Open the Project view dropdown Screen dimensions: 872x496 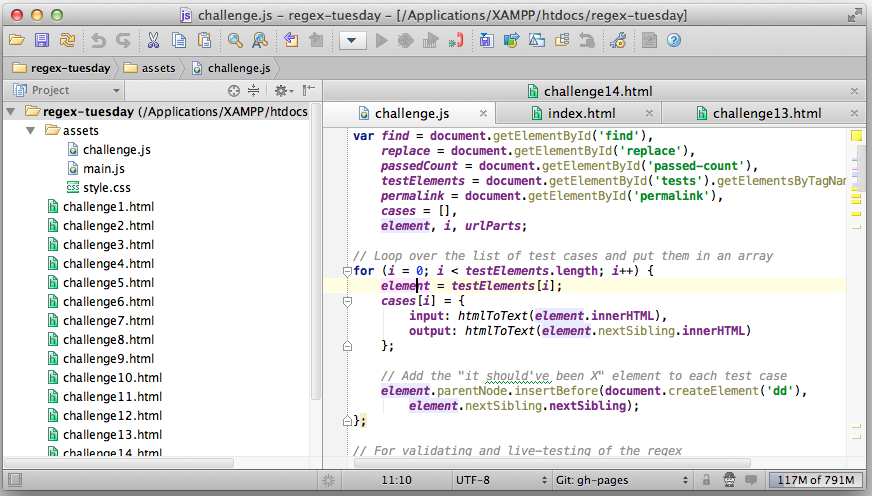(67, 90)
